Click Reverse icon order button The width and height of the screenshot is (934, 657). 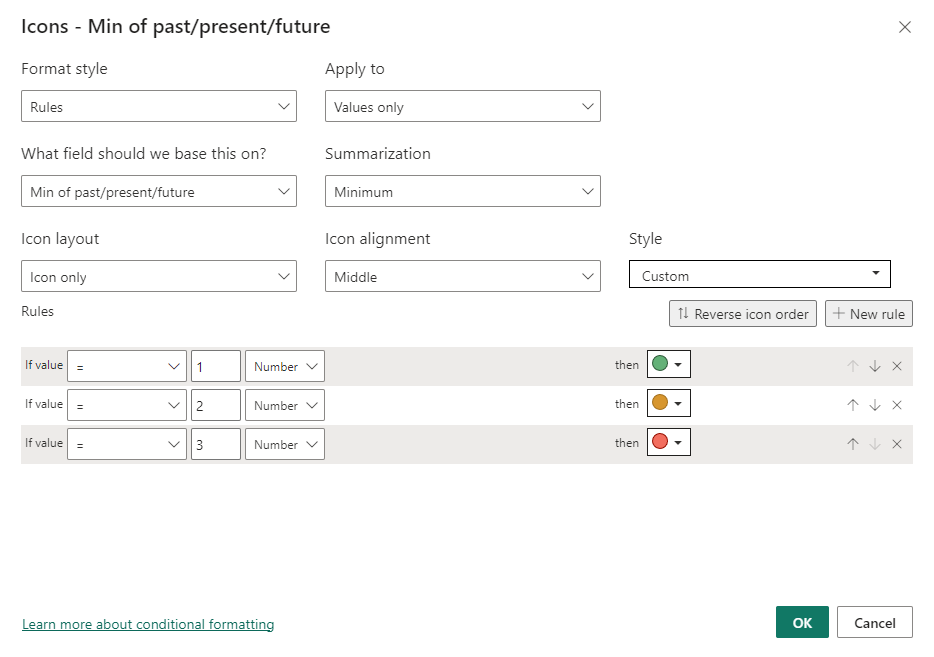click(743, 314)
